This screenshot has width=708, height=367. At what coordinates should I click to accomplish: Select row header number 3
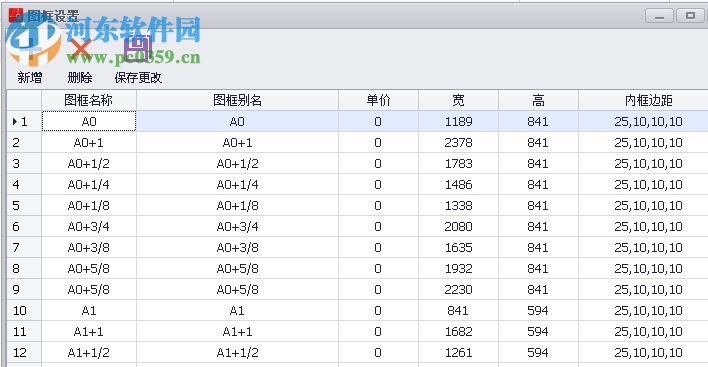coord(24,163)
